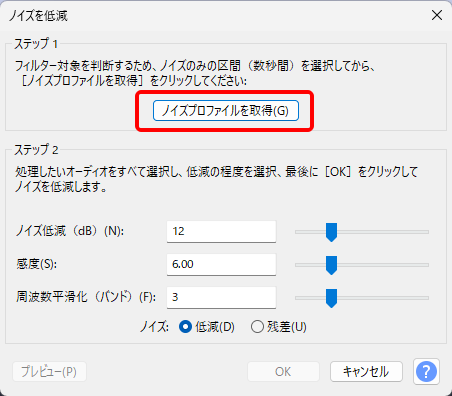Close the ノイズを低減 dialog

tap(437, 15)
